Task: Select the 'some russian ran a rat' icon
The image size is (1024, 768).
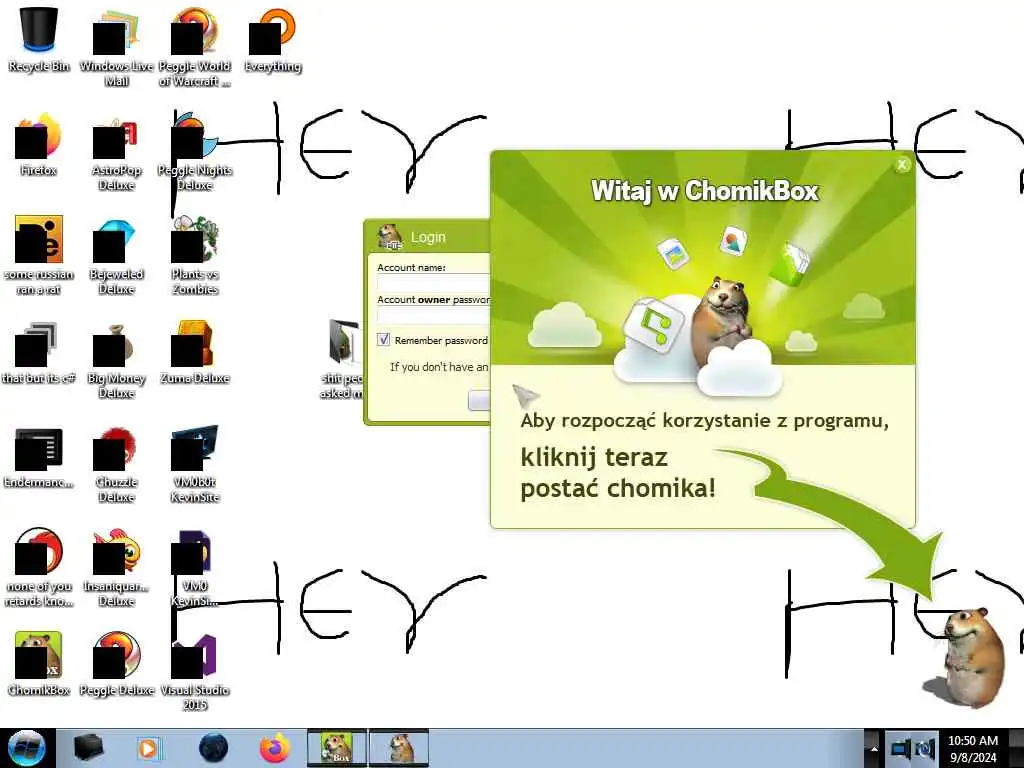Action: pyautogui.click(x=39, y=255)
